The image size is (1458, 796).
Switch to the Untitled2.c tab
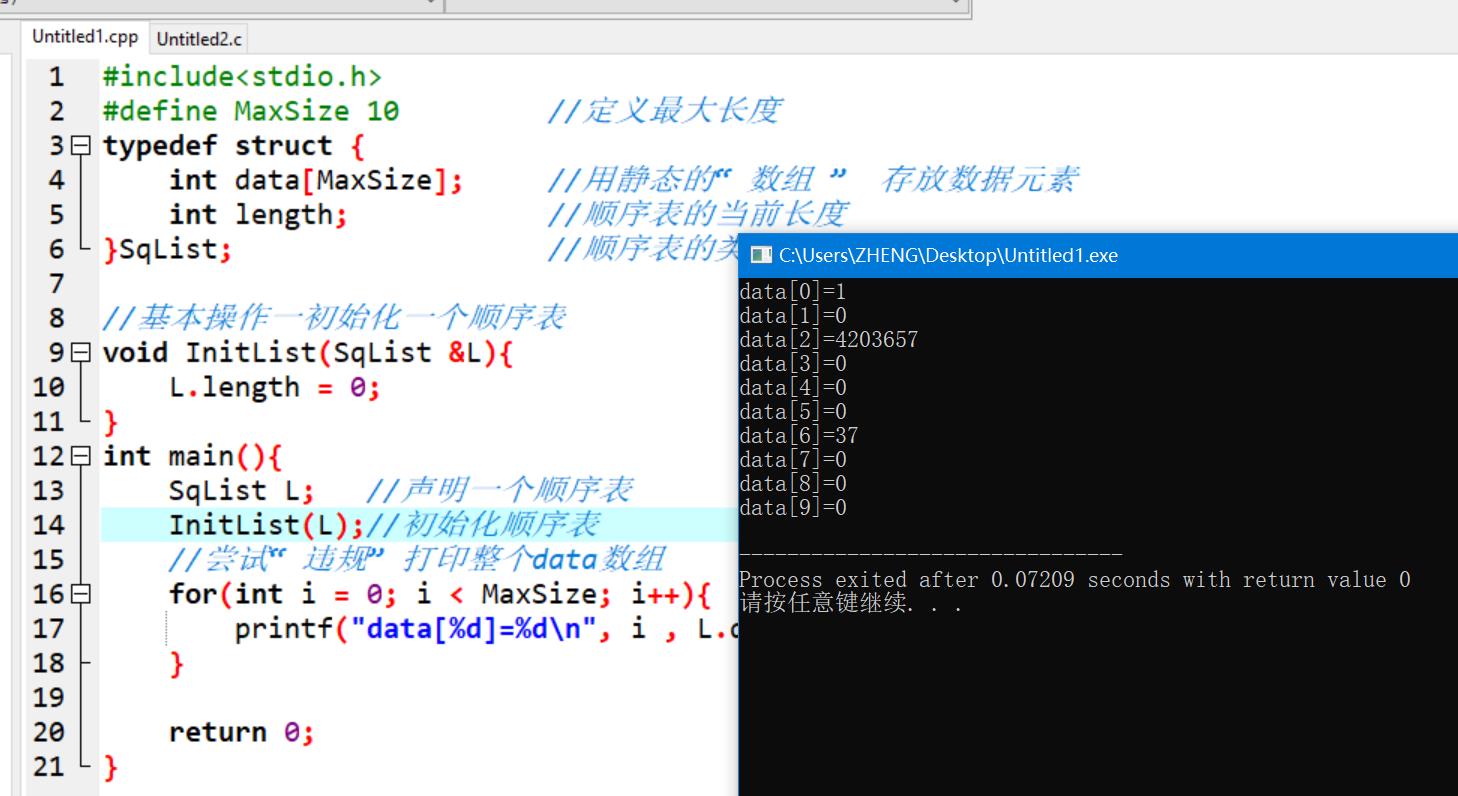199,39
